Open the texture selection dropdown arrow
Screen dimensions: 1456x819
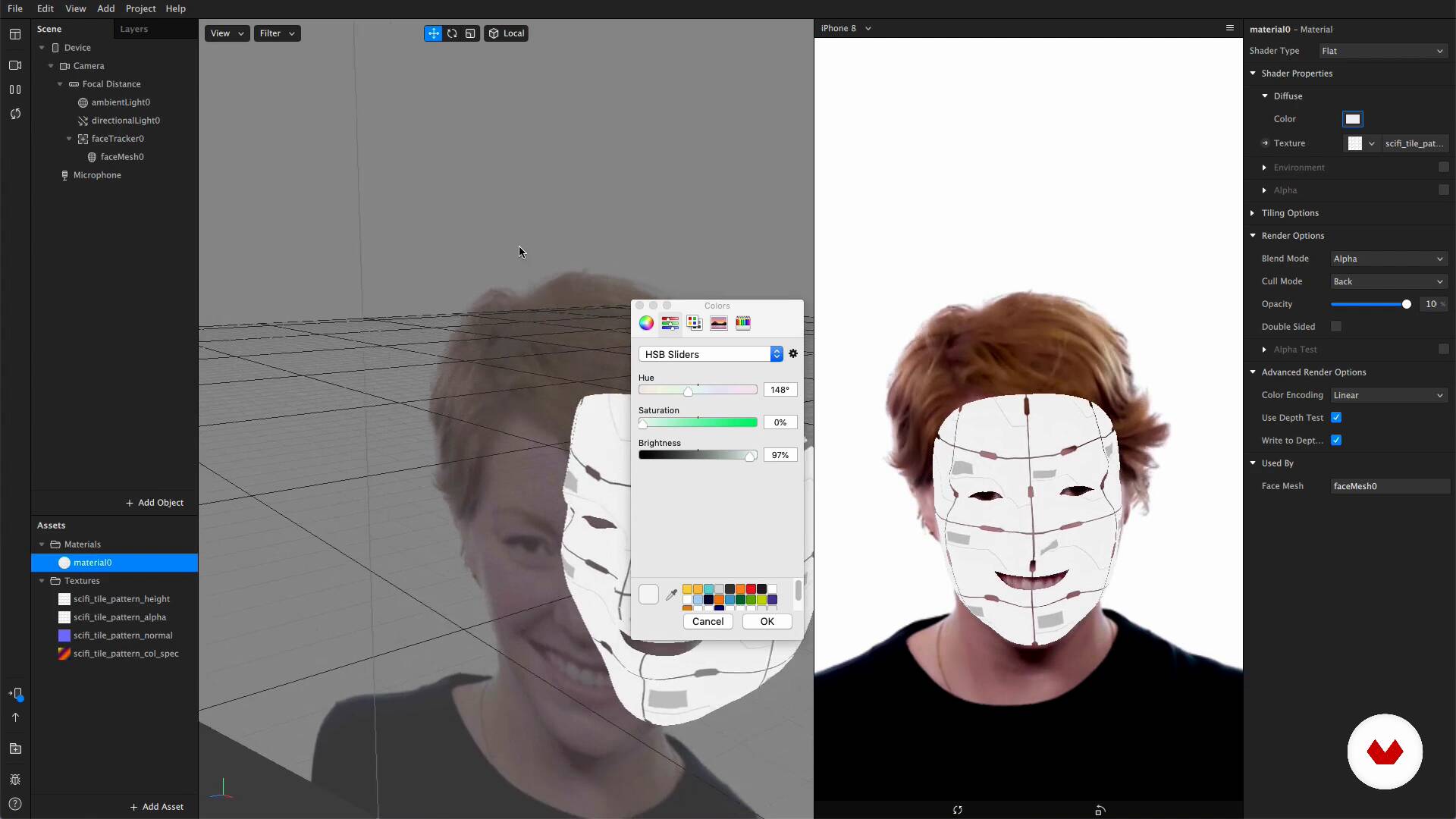1371,143
